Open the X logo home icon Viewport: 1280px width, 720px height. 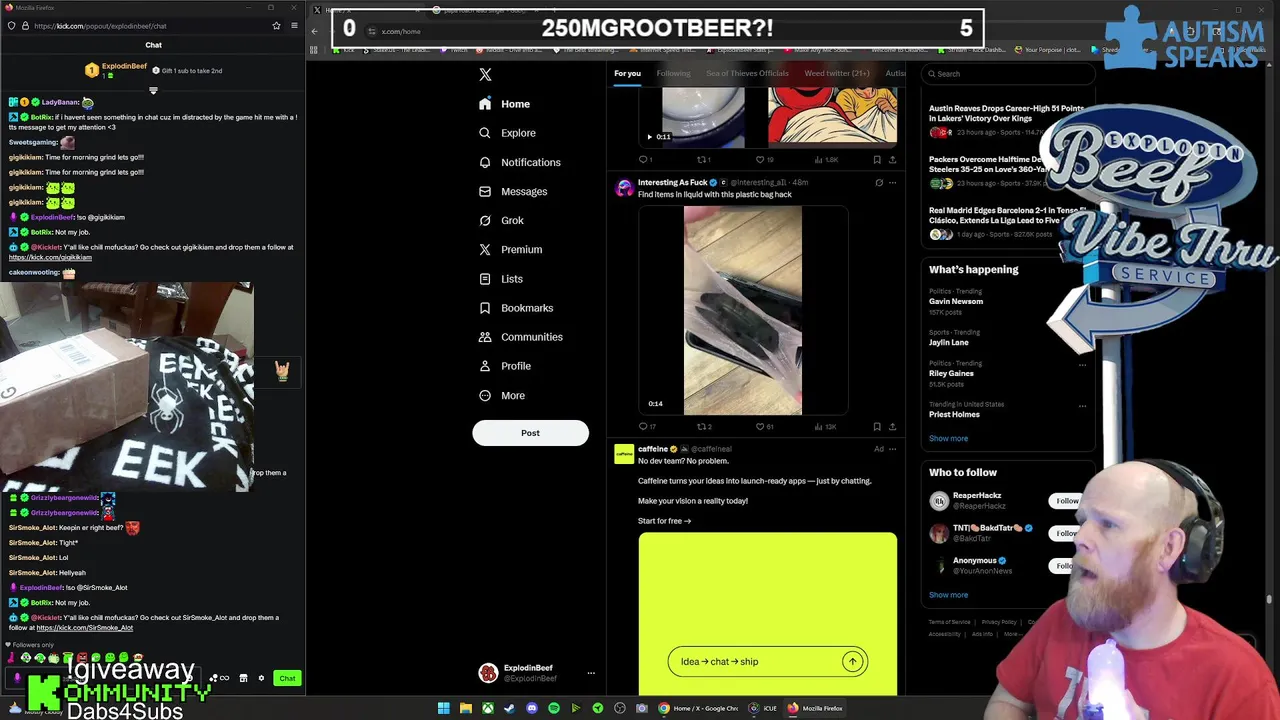(x=485, y=75)
